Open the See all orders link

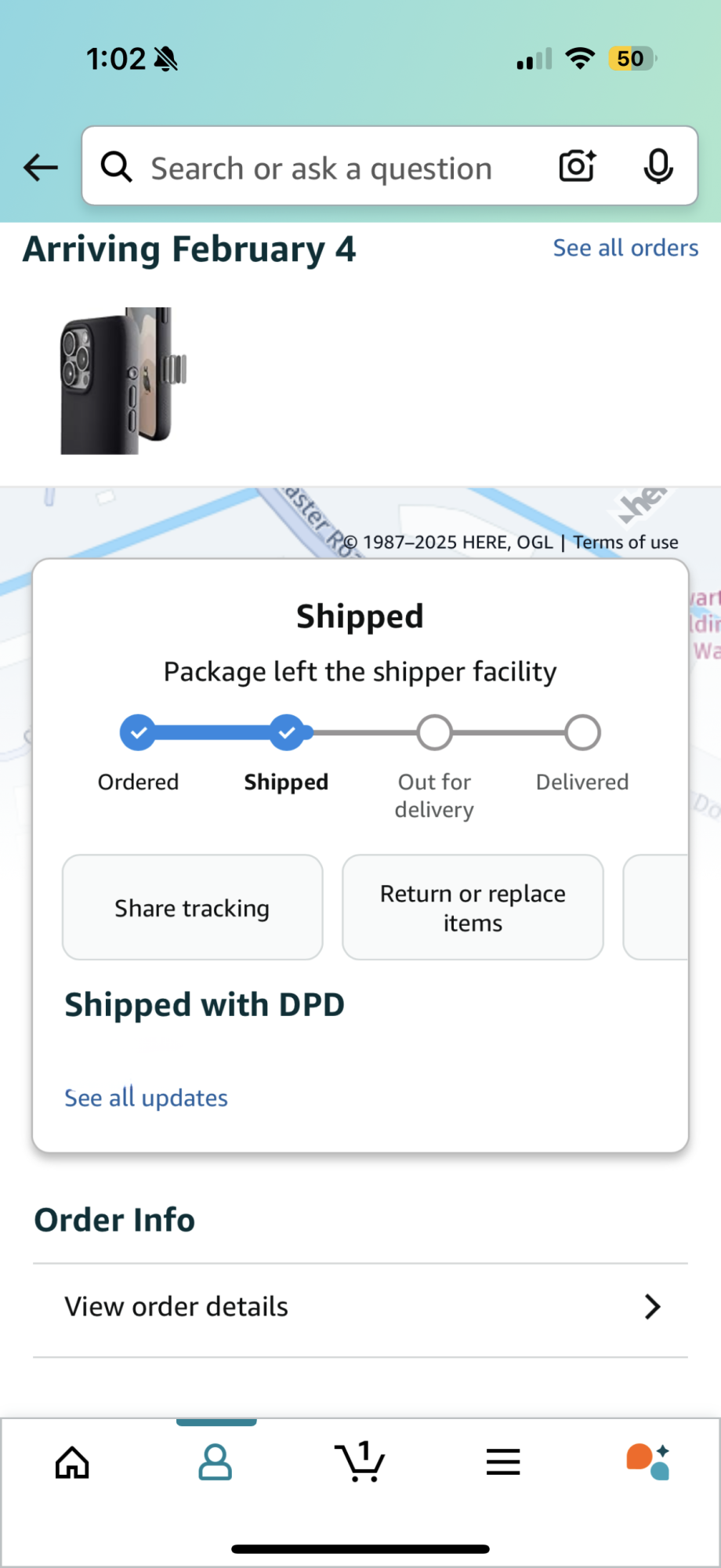point(625,248)
